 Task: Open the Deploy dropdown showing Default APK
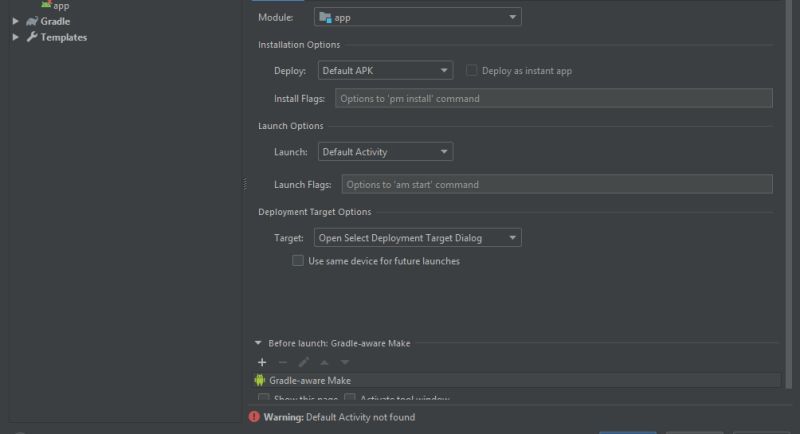(385, 70)
